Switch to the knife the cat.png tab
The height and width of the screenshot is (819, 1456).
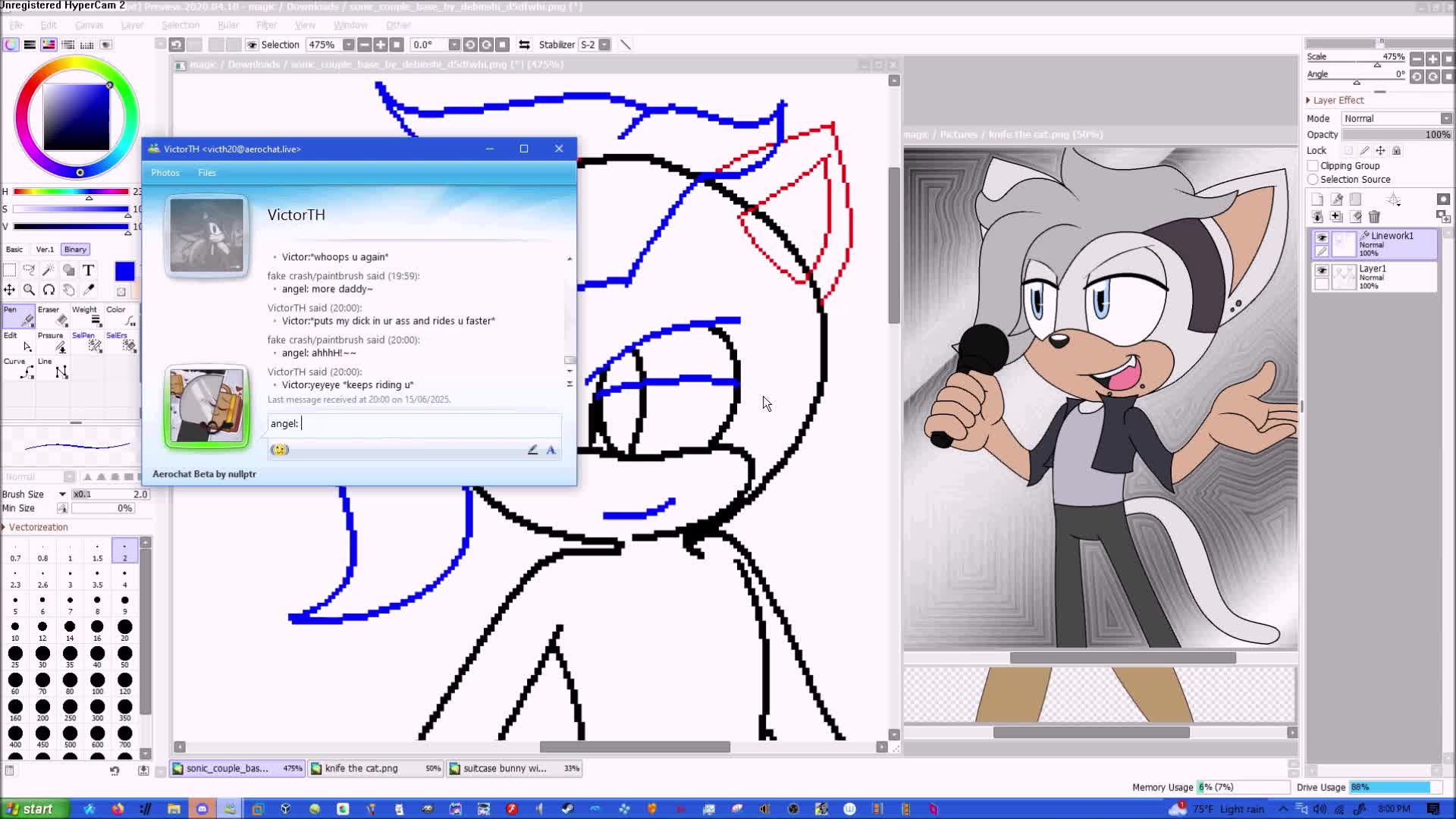point(376,768)
